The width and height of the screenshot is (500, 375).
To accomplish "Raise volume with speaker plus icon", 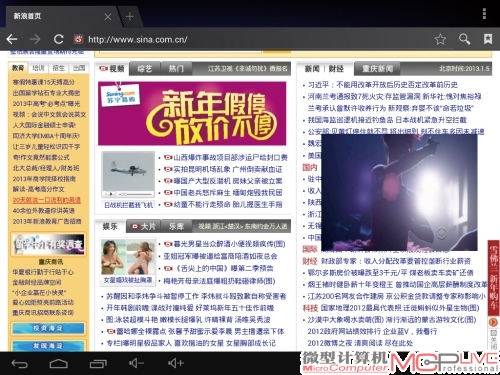I will [x=176, y=363].
